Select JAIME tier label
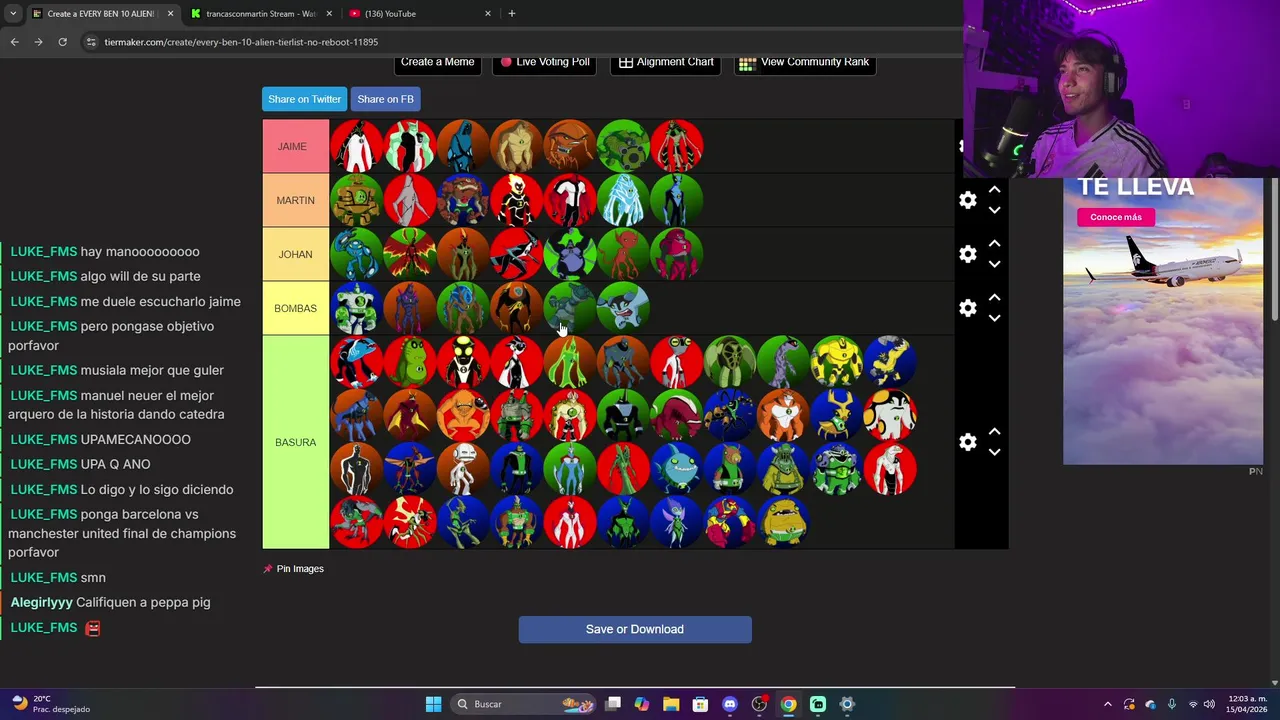Image resolution: width=1280 pixels, height=720 pixels. point(295,146)
